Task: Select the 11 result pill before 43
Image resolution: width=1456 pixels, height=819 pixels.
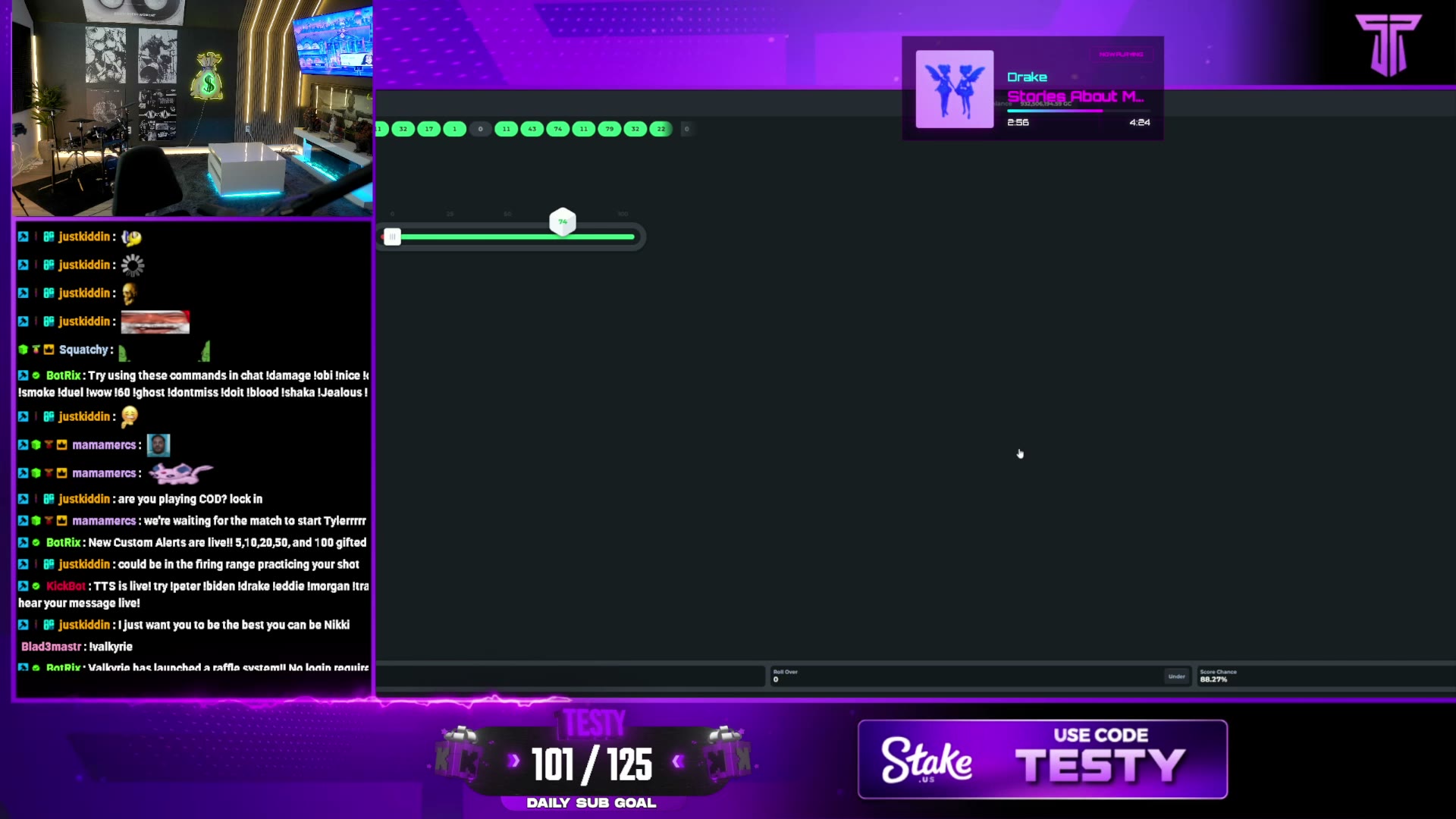Action: pyautogui.click(x=507, y=129)
